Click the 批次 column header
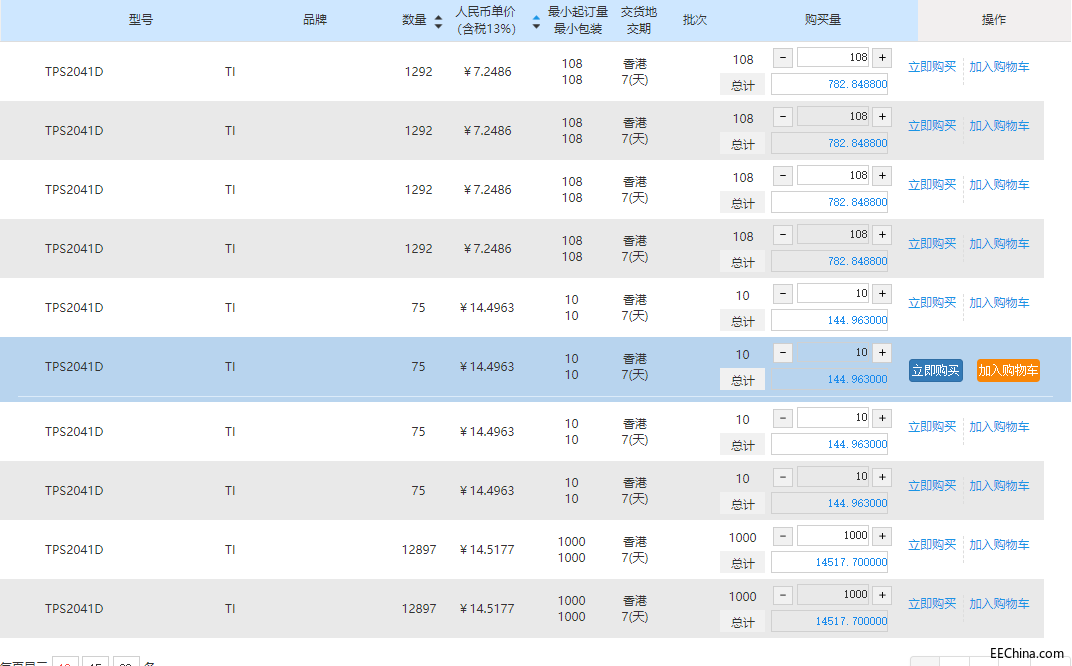 pos(695,20)
